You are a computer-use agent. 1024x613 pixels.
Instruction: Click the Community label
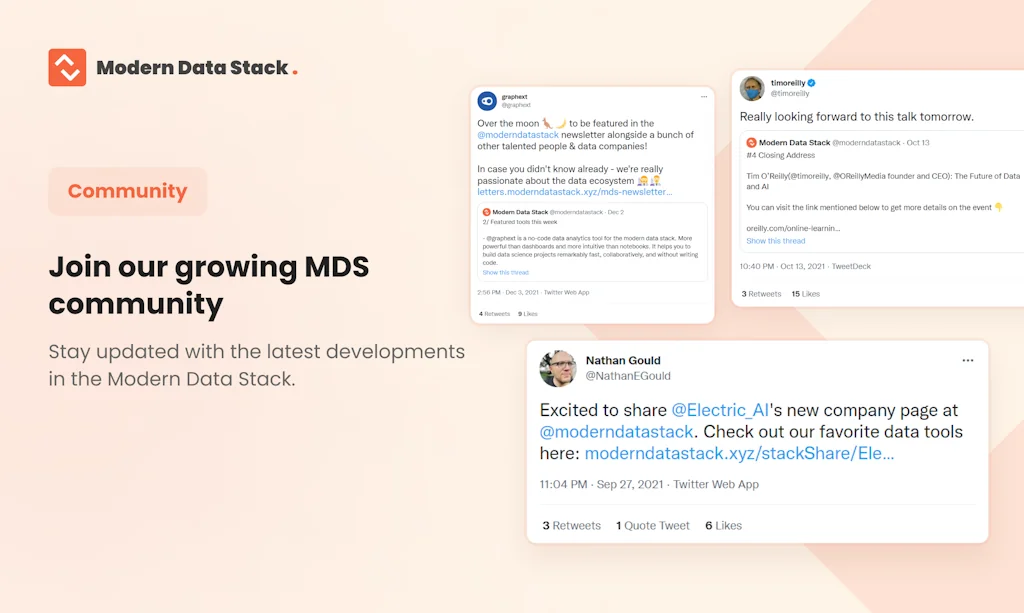tap(127, 191)
